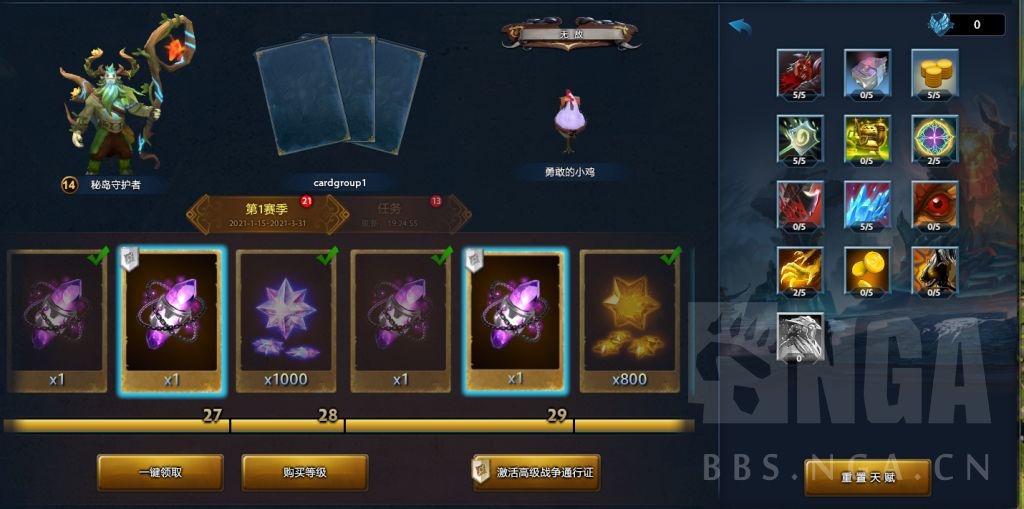Select the blue ice crystals talent icon

pyautogui.click(x=867, y=205)
